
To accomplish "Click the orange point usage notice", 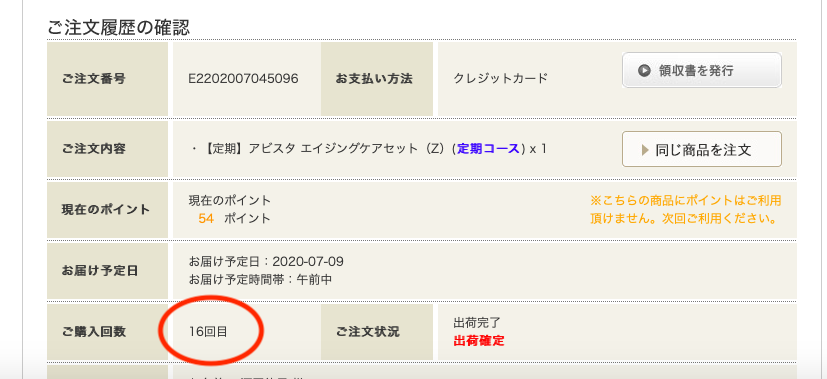I will [686, 209].
